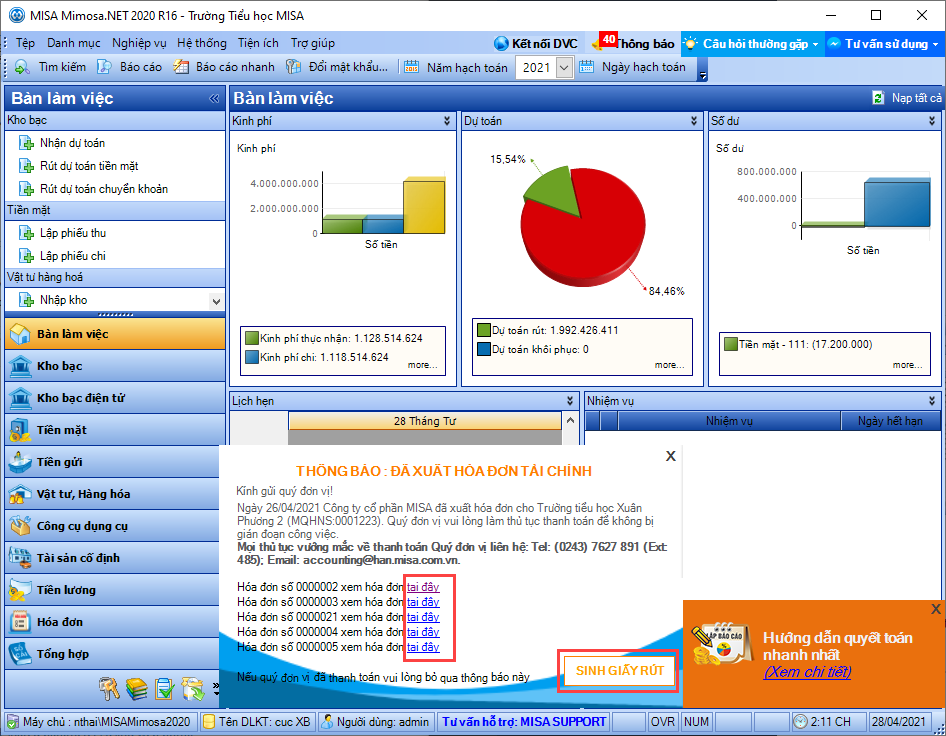Switch to Hóa đơn module

112,622
